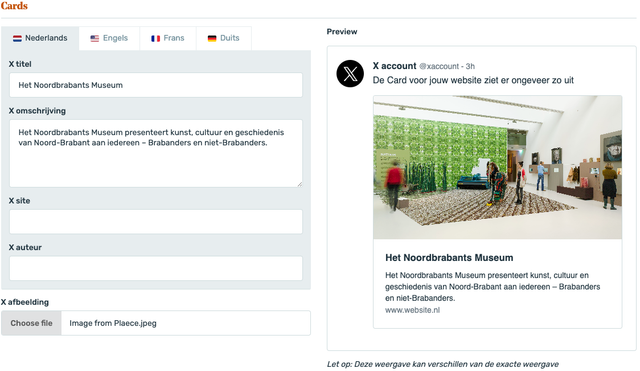Click the Het Noordbrabants Museum card title
This screenshot has width=640, height=371.
[x=449, y=258]
